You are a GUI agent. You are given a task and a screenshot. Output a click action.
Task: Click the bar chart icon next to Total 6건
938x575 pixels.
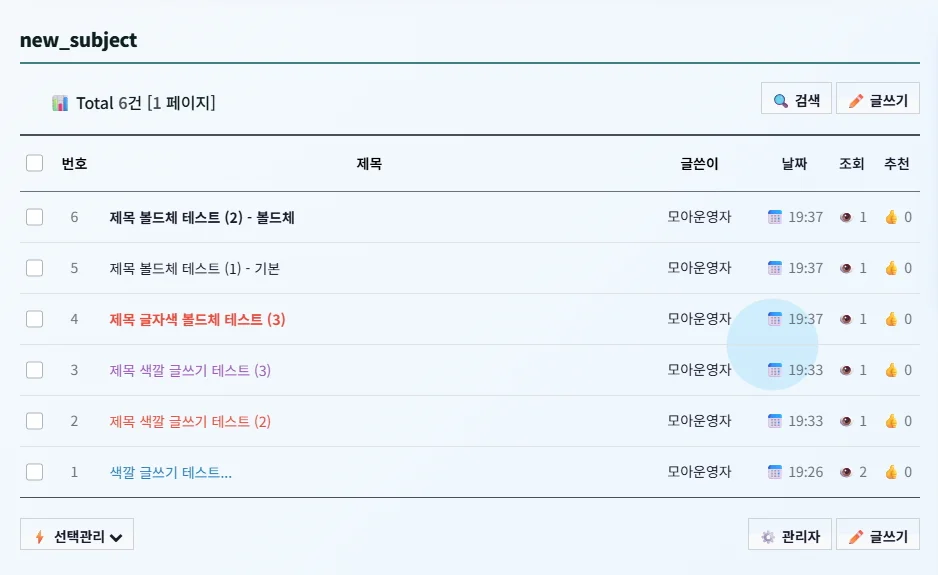60,103
